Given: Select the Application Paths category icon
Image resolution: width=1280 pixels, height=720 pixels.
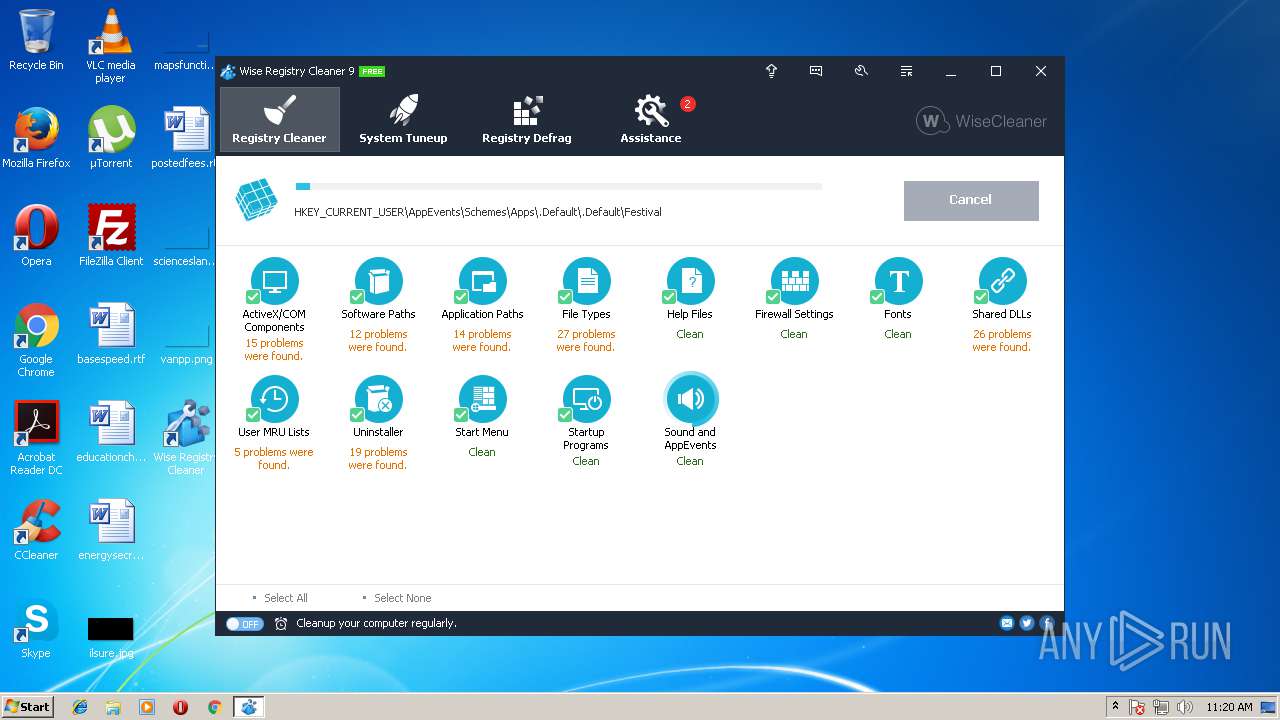Looking at the screenshot, I should pyautogui.click(x=482, y=281).
